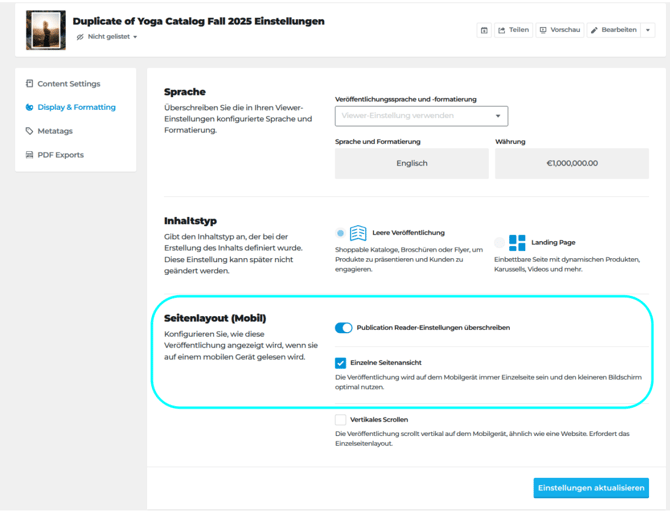Click the Bearbeiten pencil button

[x=613, y=30]
